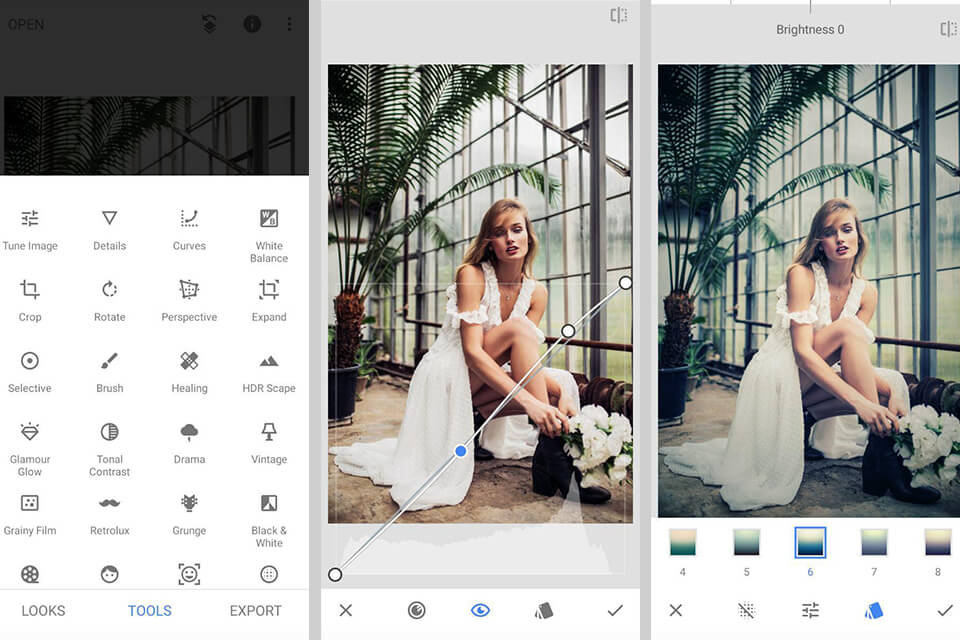
Task: Open the Perspective tool
Action: point(188,293)
